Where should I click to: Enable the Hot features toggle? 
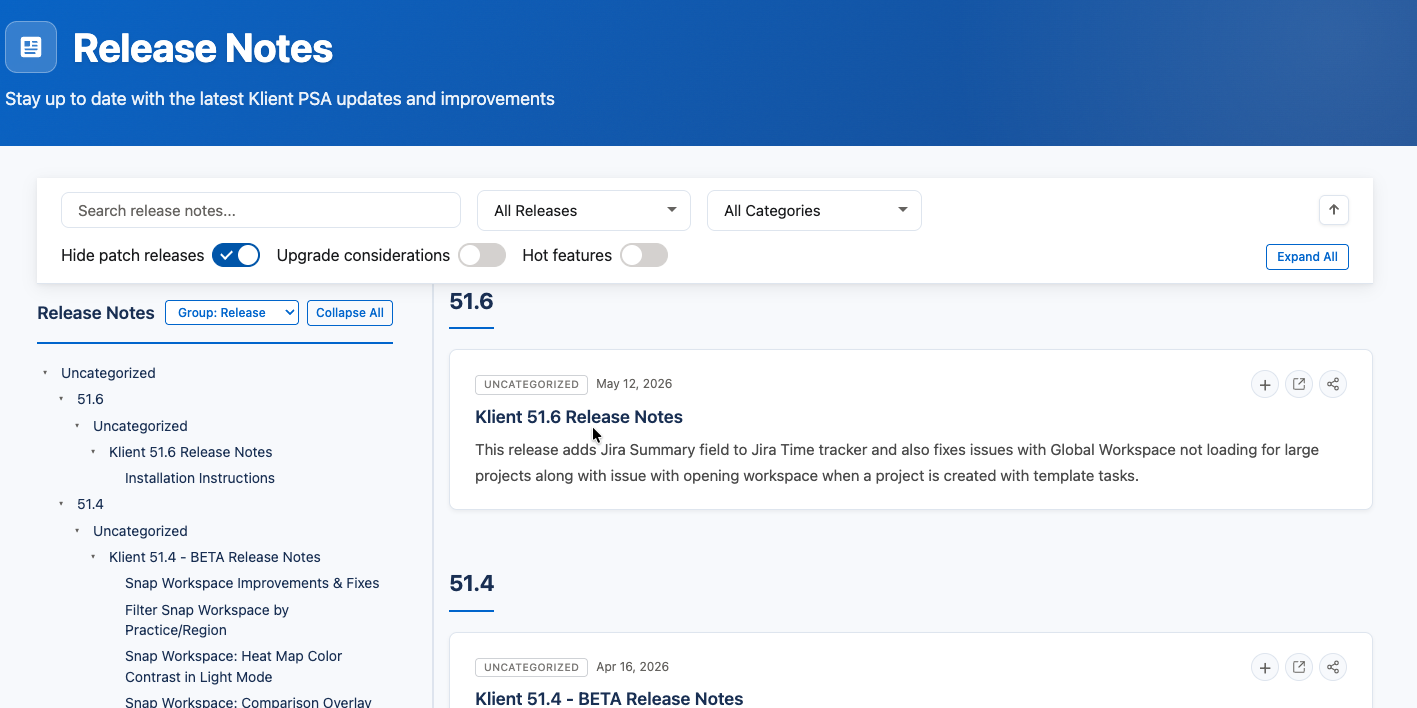pyautogui.click(x=644, y=255)
